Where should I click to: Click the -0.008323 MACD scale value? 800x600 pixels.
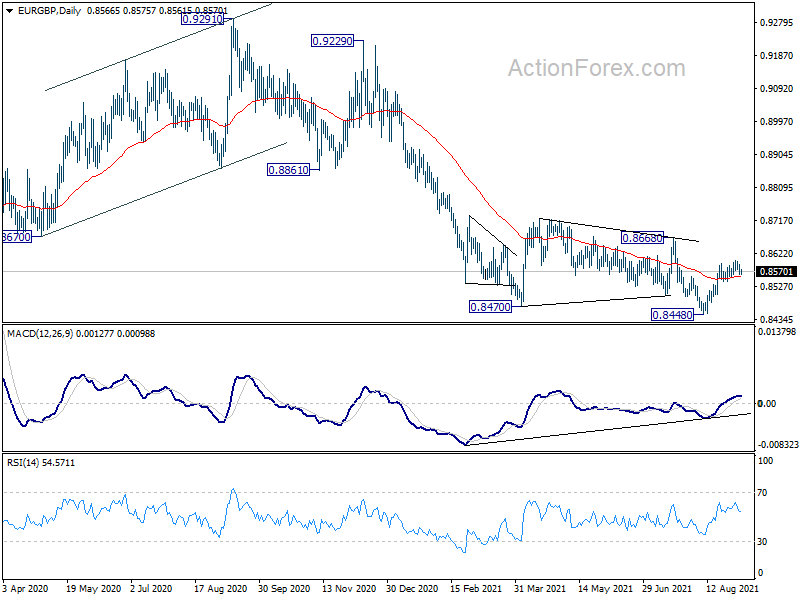pos(778,445)
